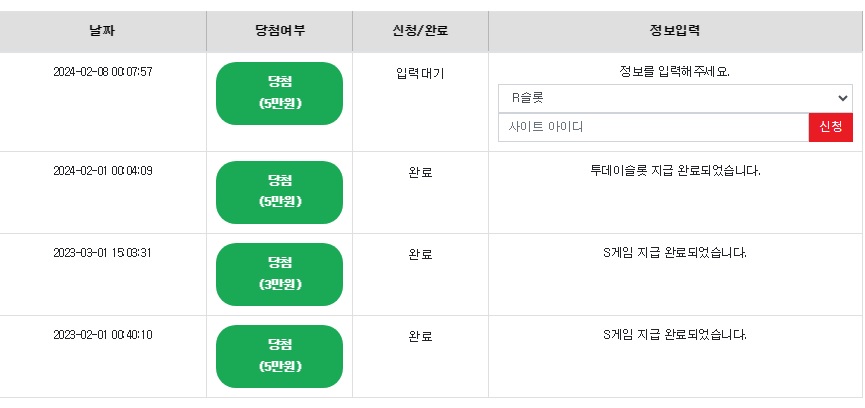
Task: Click the 정보를 입력해주세요 prompt text
Action: click(x=675, y=72)
